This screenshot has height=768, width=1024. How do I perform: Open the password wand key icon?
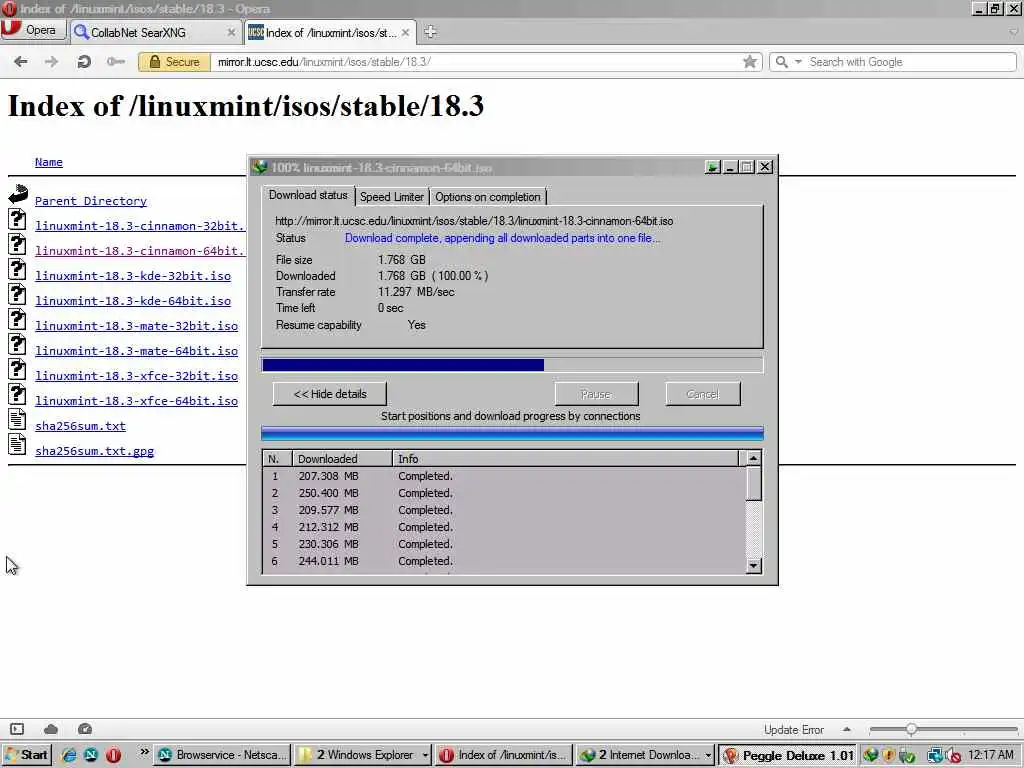click(116, 61)
